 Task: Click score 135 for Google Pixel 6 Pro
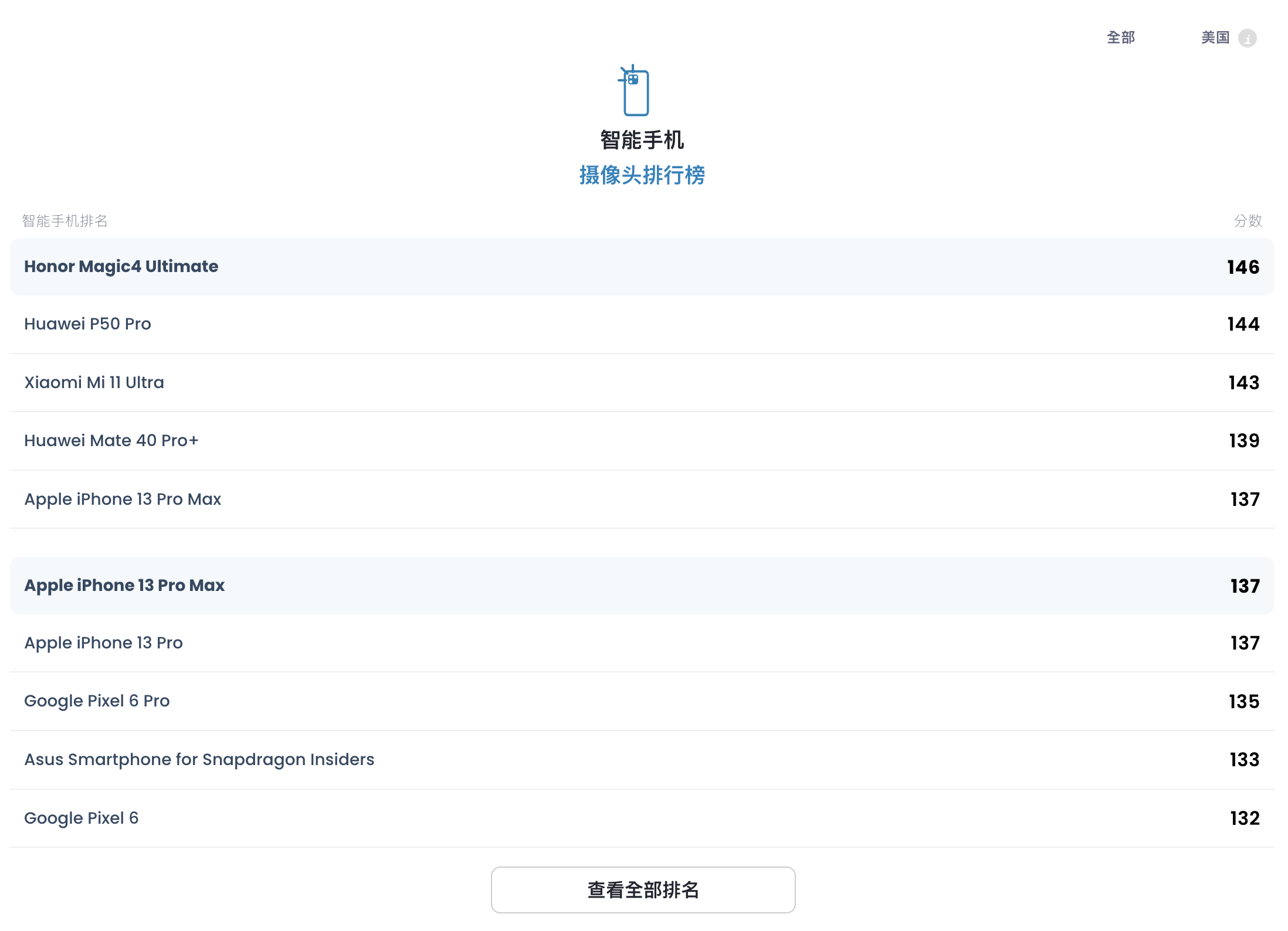point(1244,702)
